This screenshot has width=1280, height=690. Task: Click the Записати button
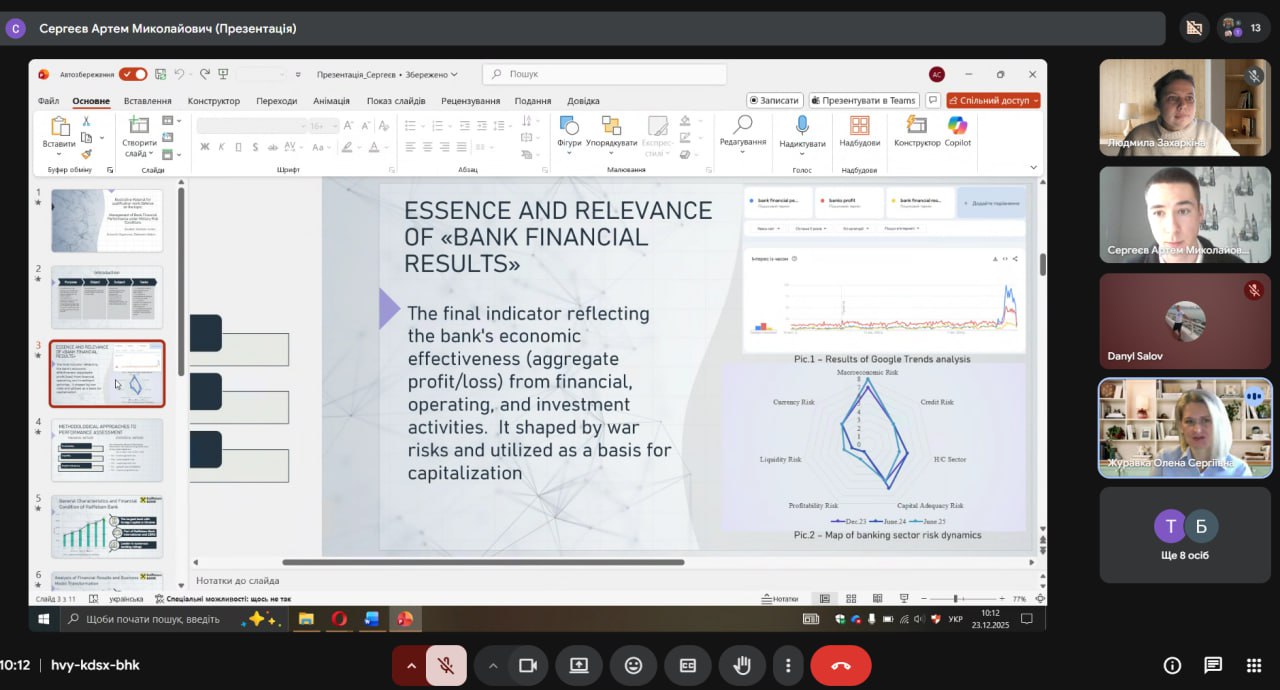[774, 100]
